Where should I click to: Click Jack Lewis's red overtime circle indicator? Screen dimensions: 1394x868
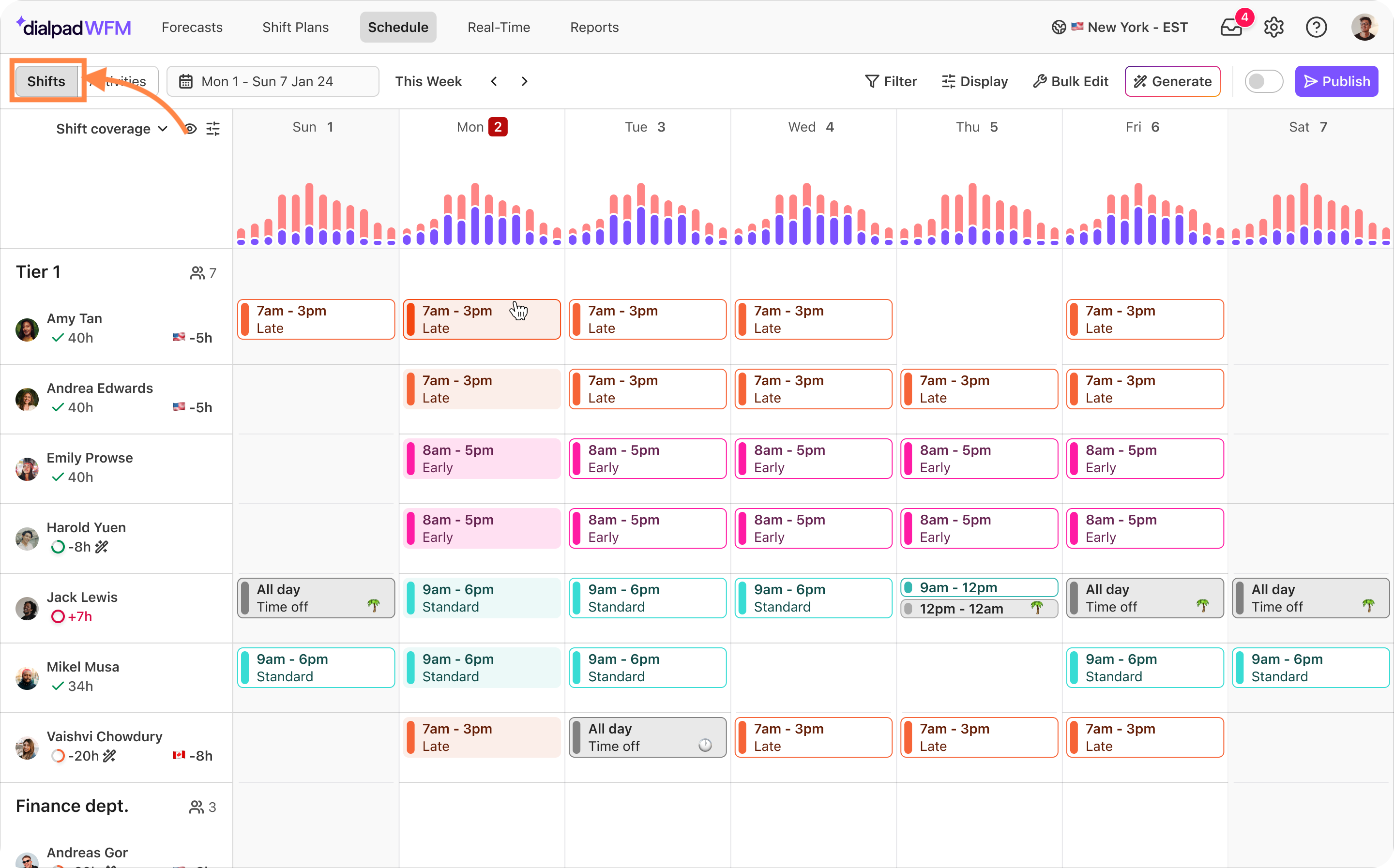click(58, 616)
